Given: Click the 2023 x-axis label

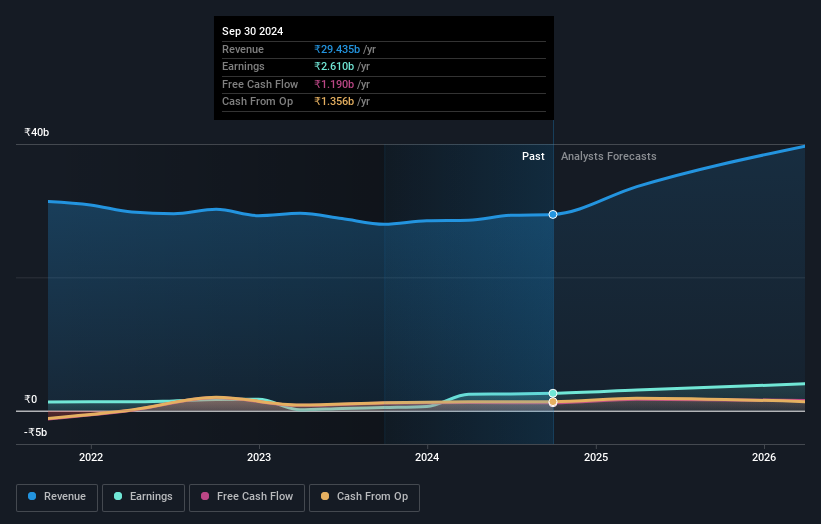Looking at the screenshot, I should [x=259, y=458].
